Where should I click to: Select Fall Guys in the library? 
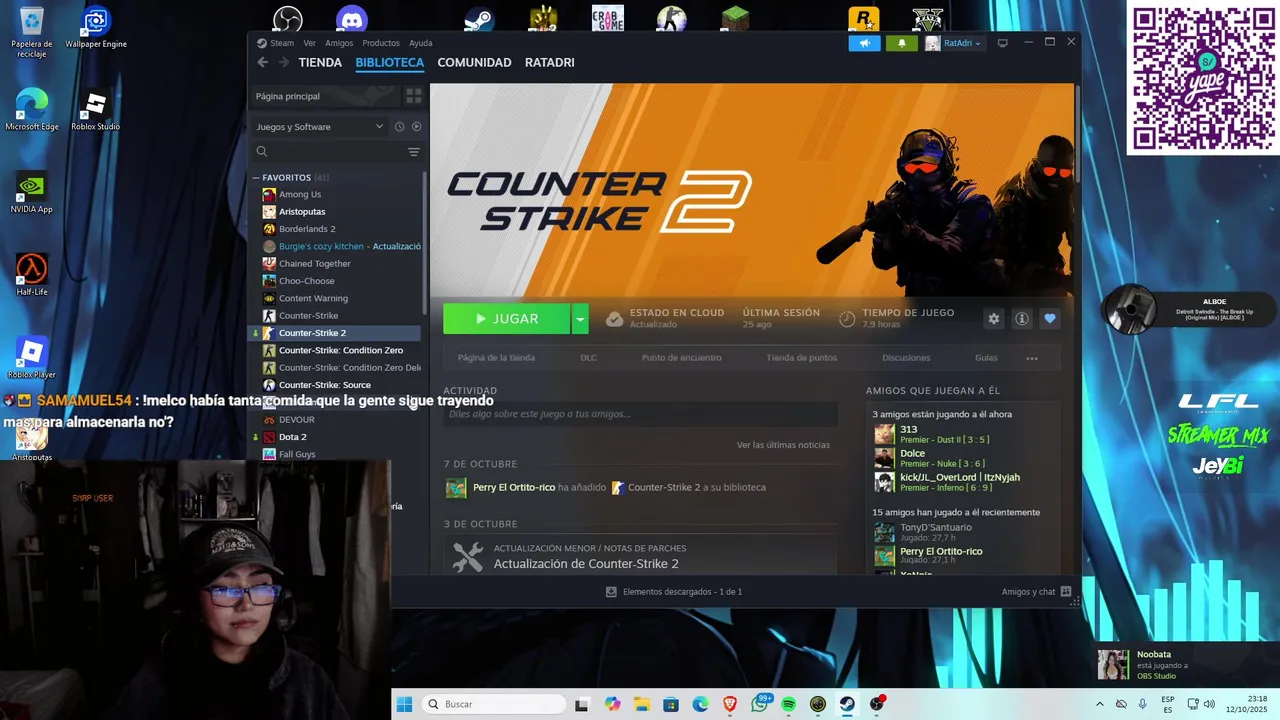click(x=297, y=454)
